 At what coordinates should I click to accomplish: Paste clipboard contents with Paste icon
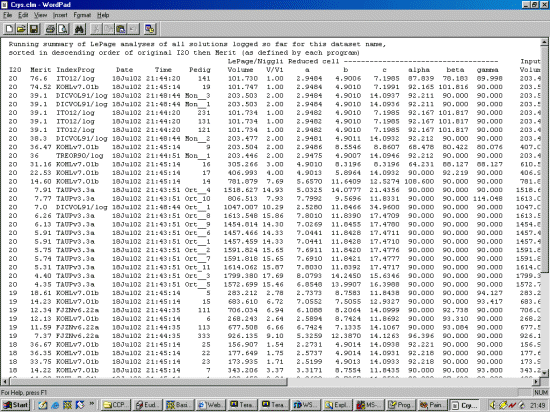(x=121, y=29)
